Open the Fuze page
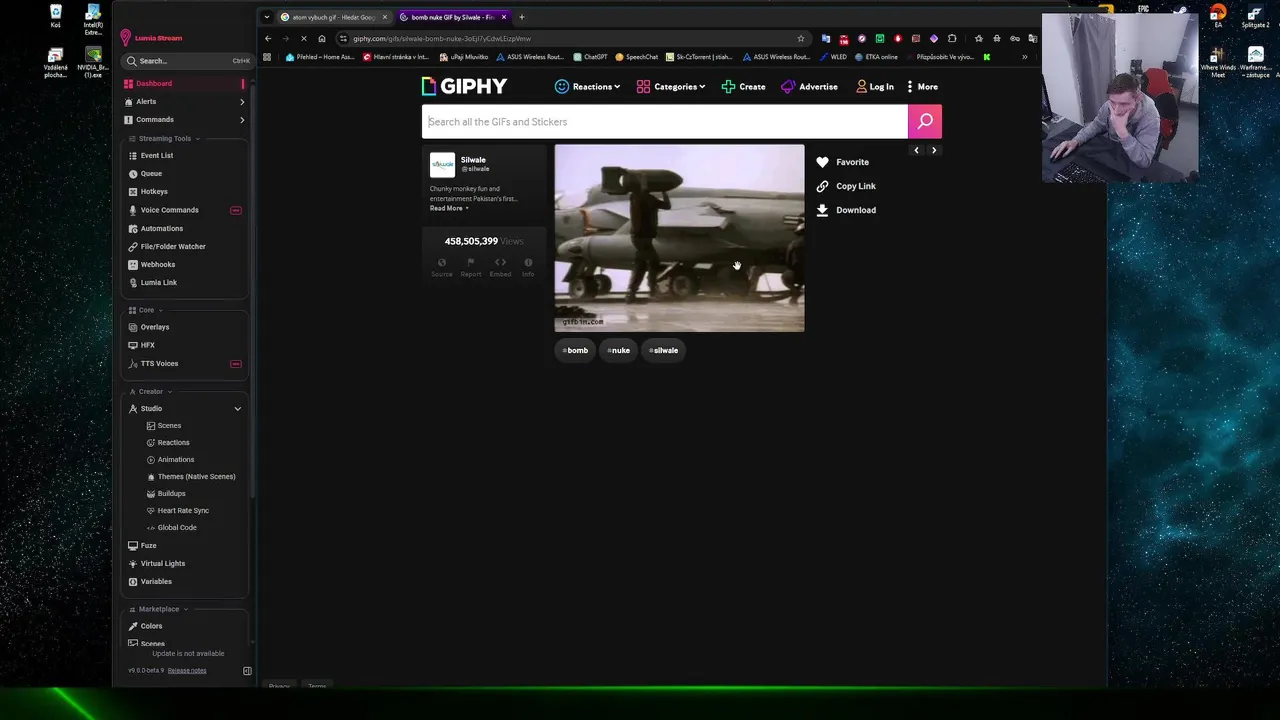The height and width of the screenshot is (720, 1280). click(148, 546)
